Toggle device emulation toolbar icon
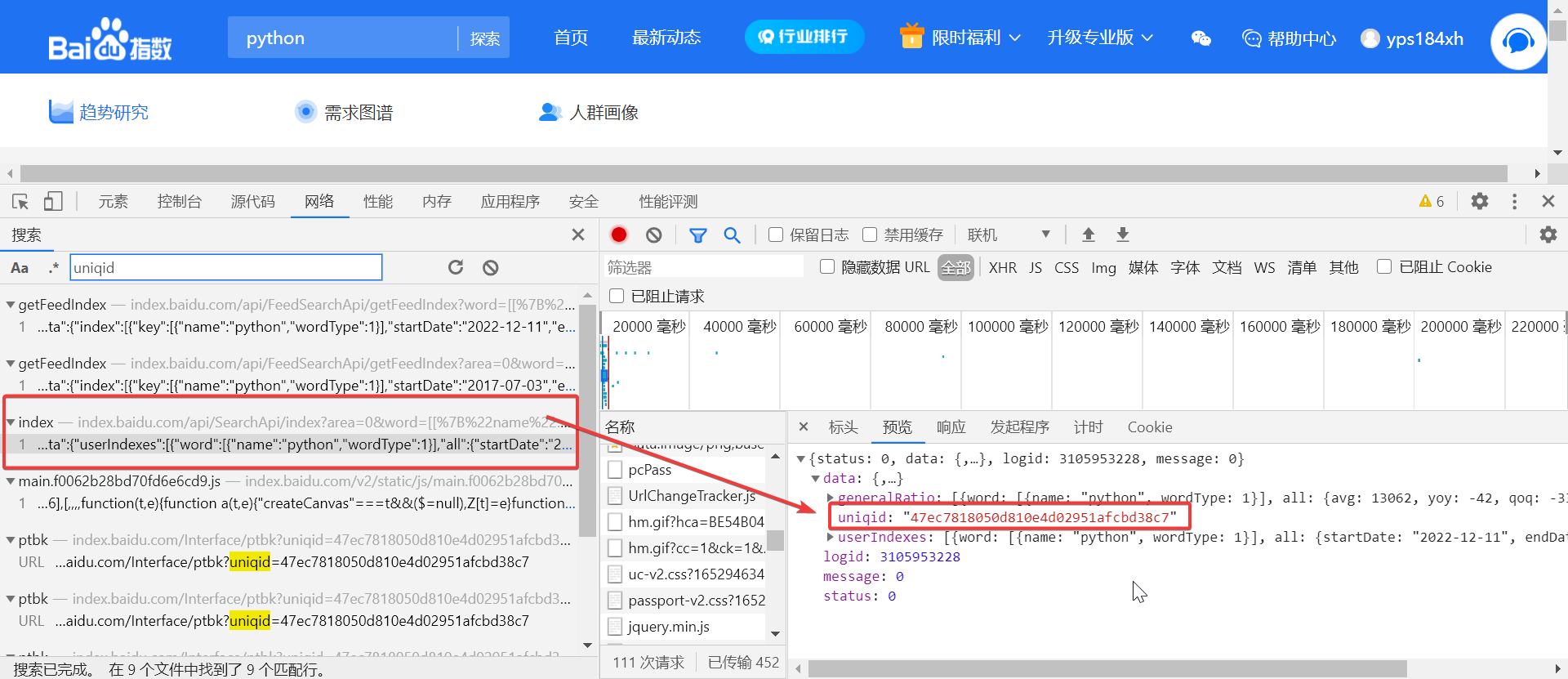The height and width of the screenshot is (679, 1568). [x=53, y=201]
